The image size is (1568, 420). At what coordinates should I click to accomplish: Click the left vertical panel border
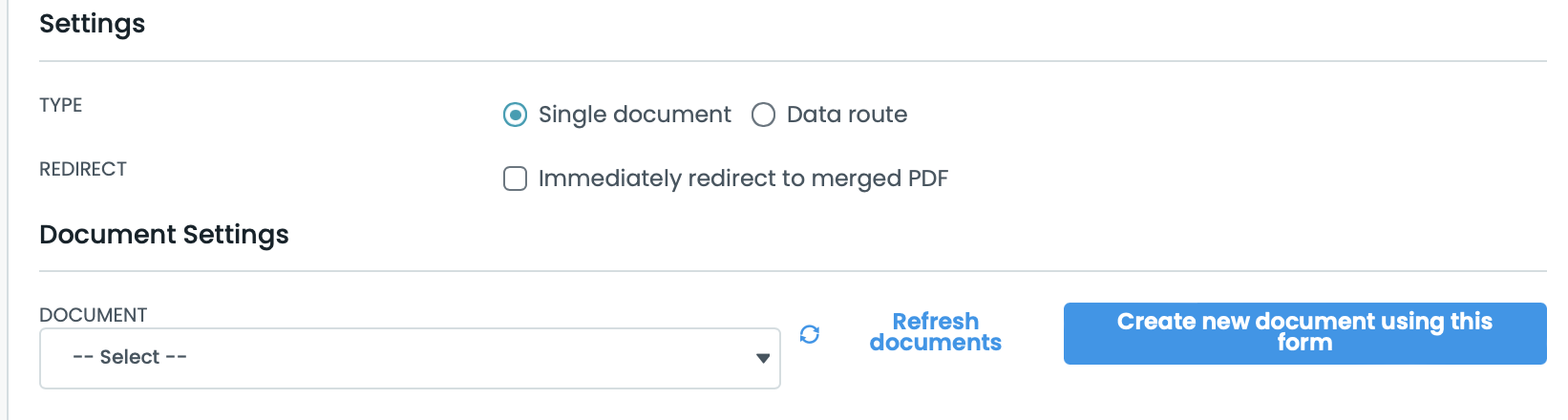8,210
